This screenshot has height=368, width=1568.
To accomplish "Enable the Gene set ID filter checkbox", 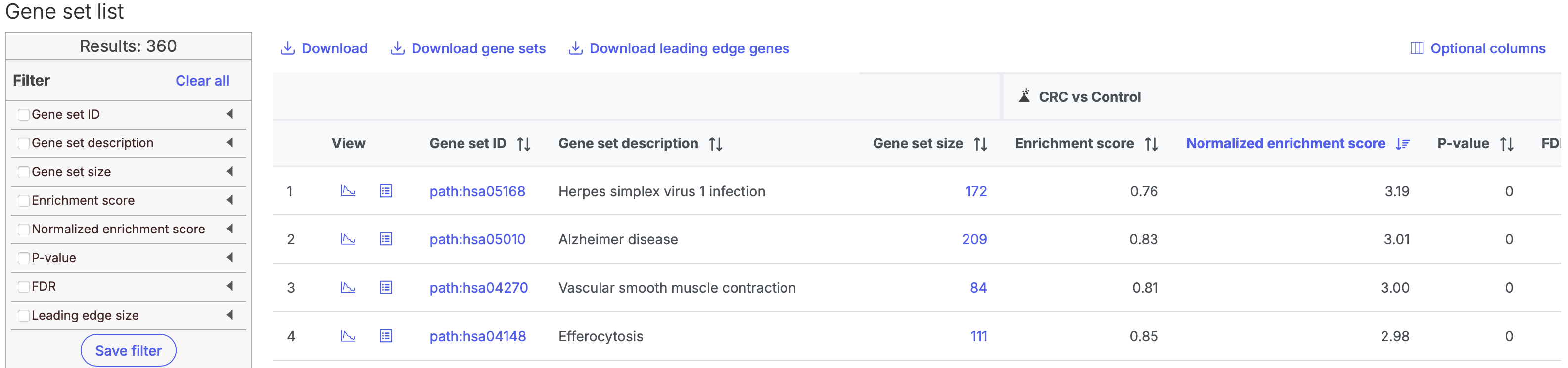I will pos(24,114).
